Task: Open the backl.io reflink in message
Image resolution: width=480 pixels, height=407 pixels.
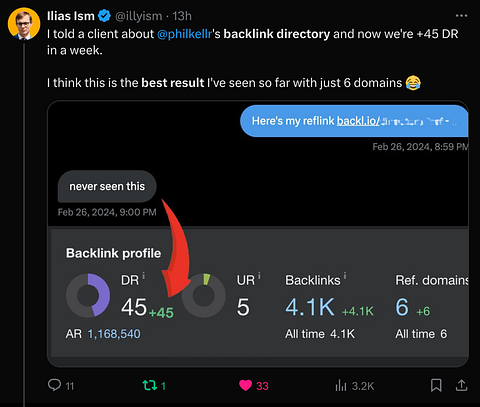Action: coord(357,121)
